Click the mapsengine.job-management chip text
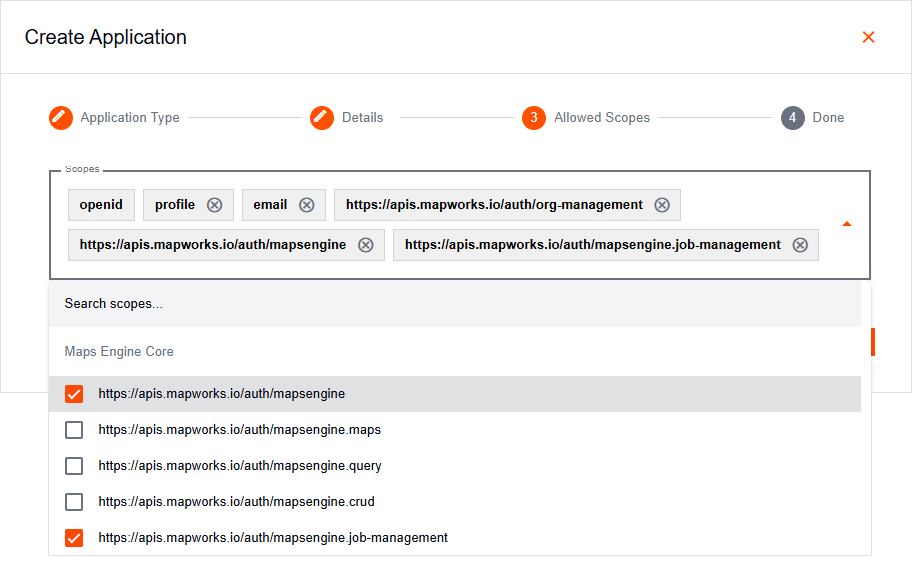912x562 pixels. click(x=593, y=245)
